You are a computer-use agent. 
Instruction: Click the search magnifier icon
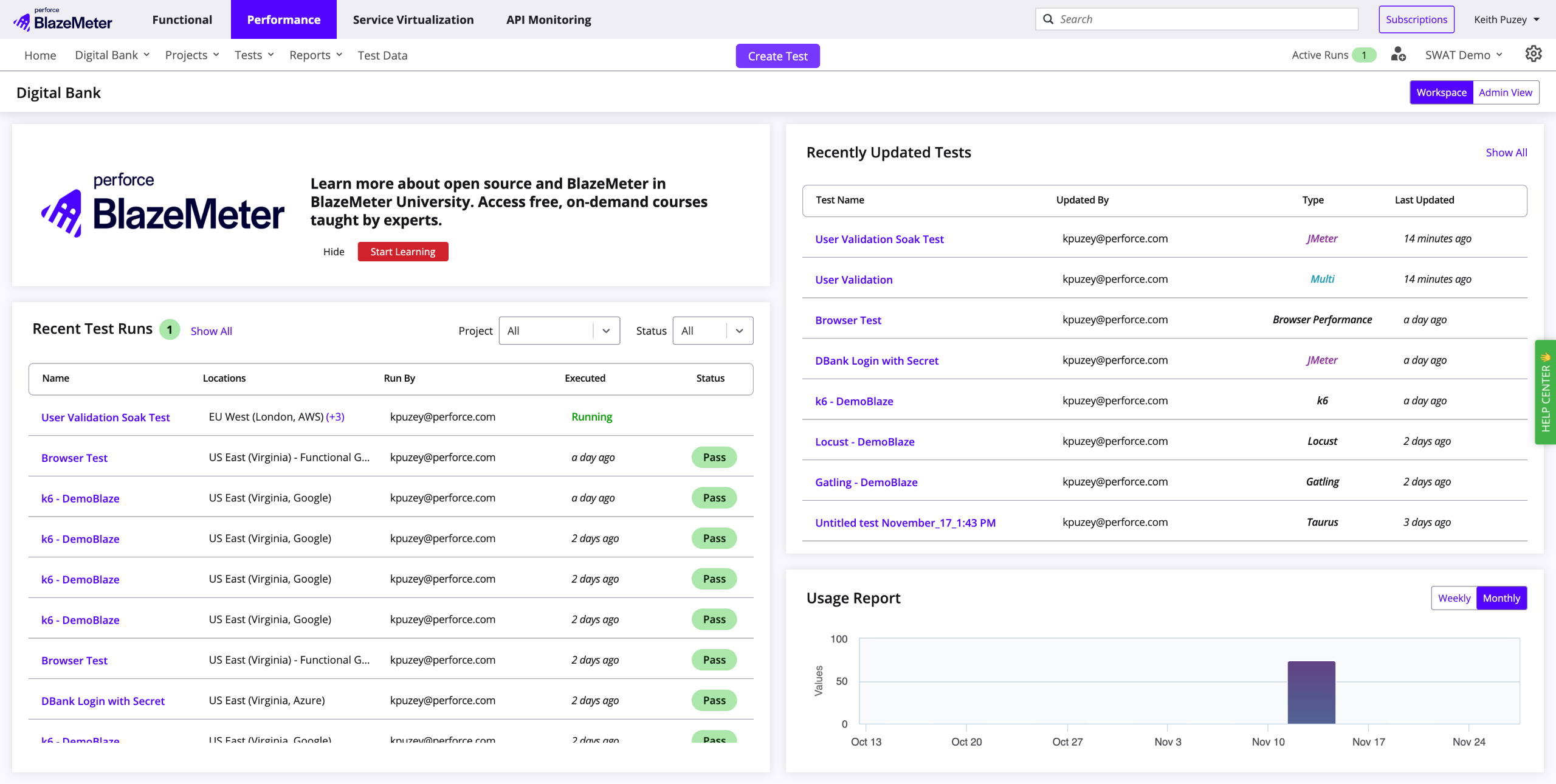click(1048, 19)
